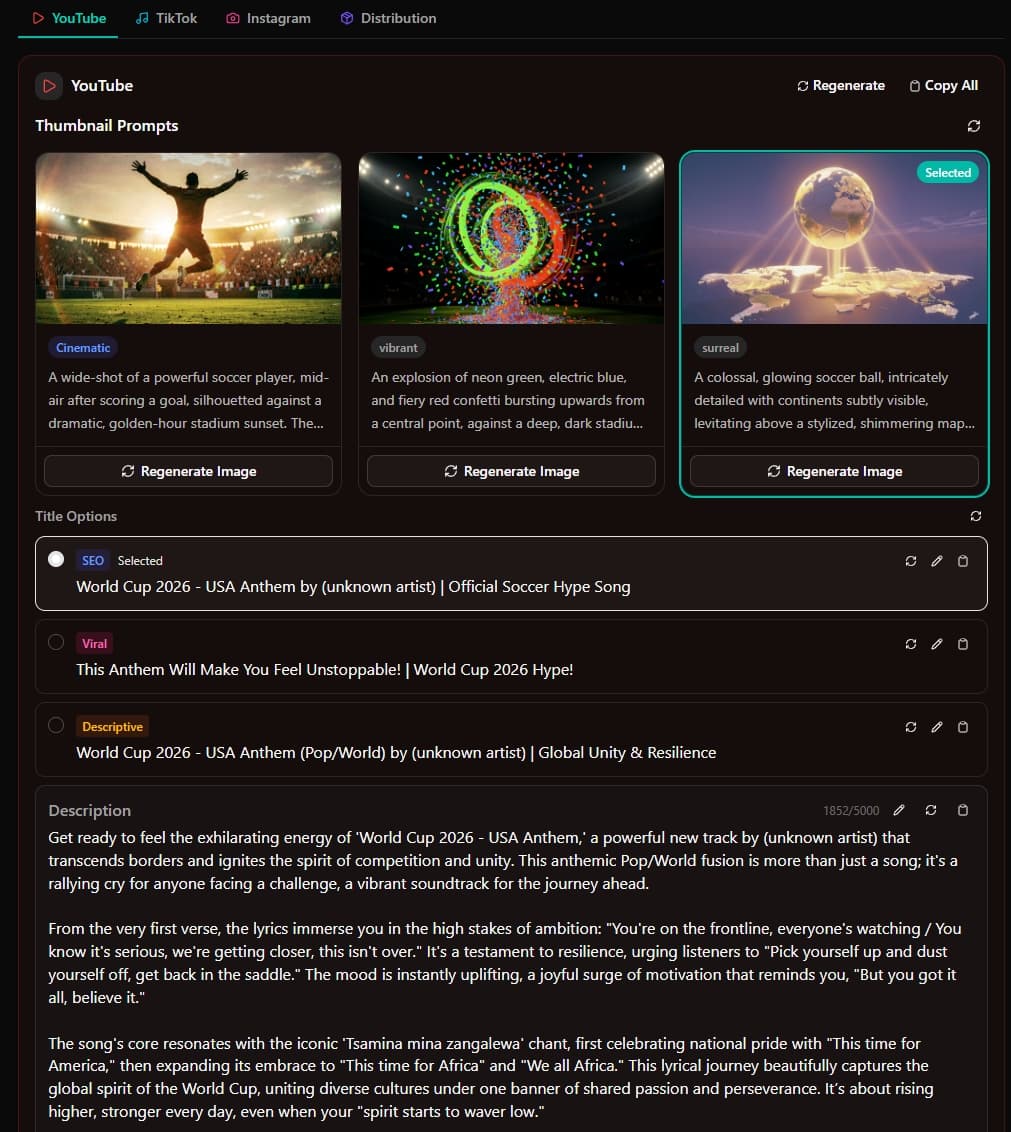Viewport: 1011px width, 1132px height.
Task: Delete the Descriptive title option
Action: click(x=962, y=727)
